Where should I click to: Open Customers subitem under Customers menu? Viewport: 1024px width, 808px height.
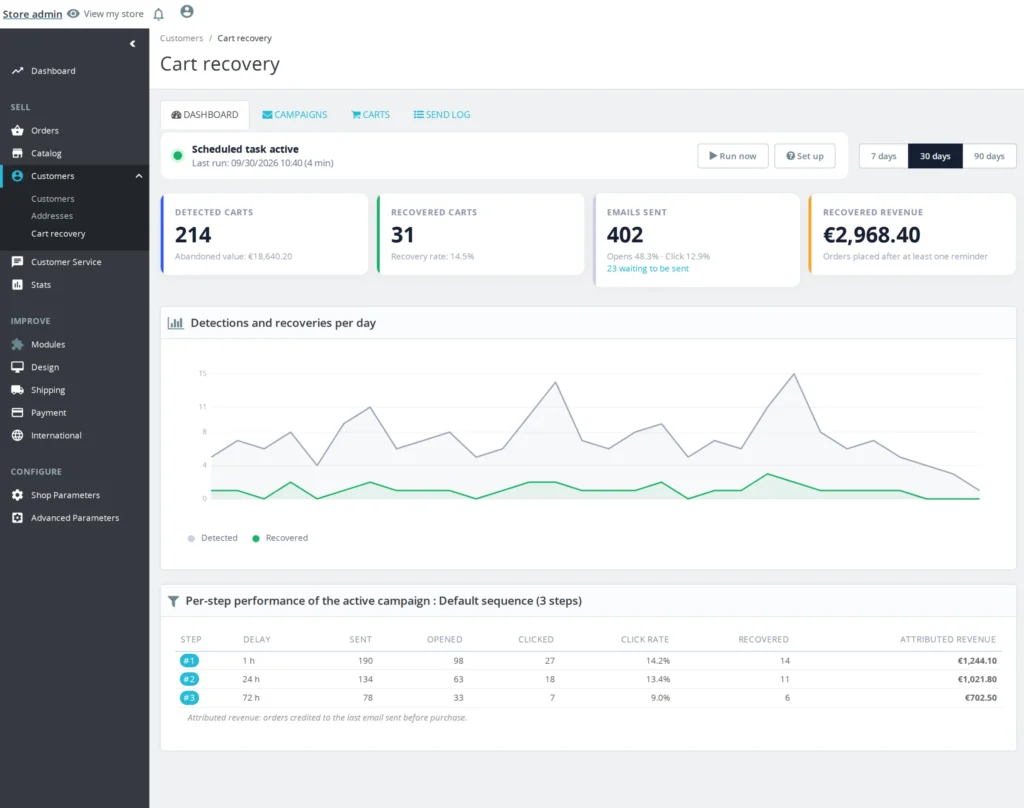(53, 199)
